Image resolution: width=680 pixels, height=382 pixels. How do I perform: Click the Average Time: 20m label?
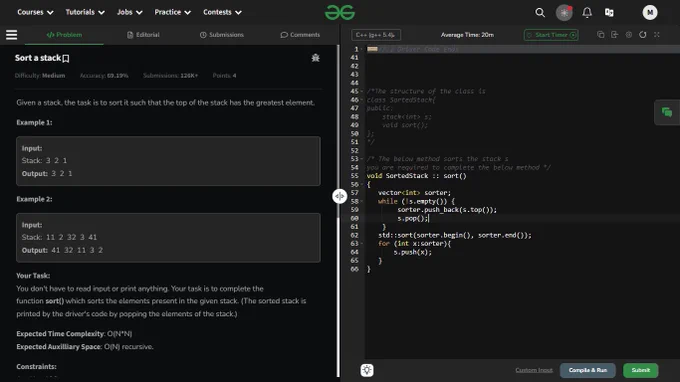[467, 35]
